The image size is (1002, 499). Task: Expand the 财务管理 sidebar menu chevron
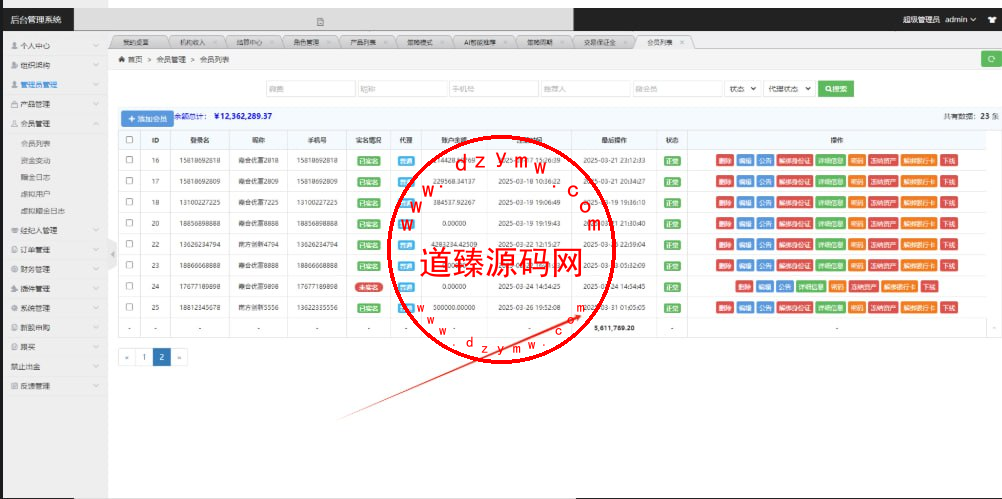pyautogui.click(x=96, y=270)
